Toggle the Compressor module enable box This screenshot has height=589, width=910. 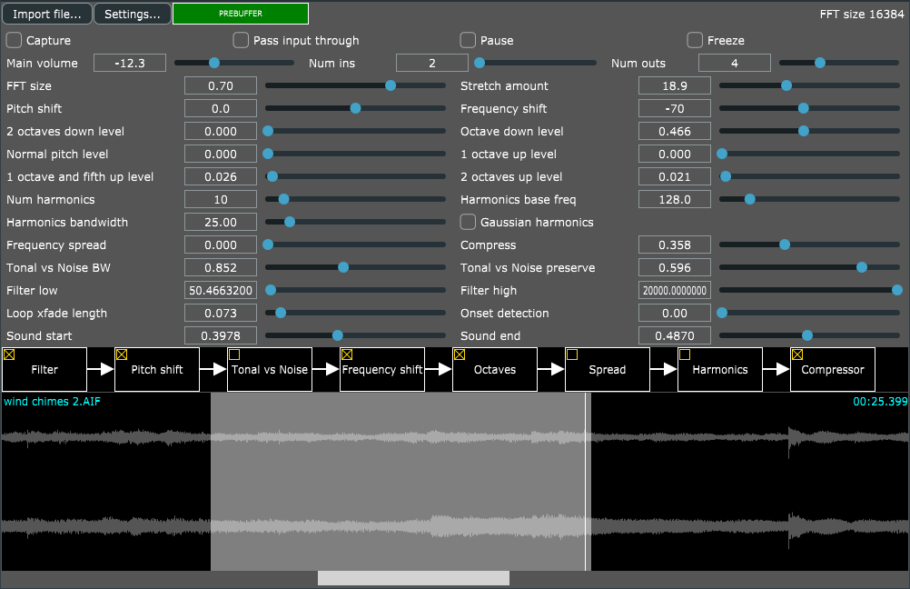798,352
